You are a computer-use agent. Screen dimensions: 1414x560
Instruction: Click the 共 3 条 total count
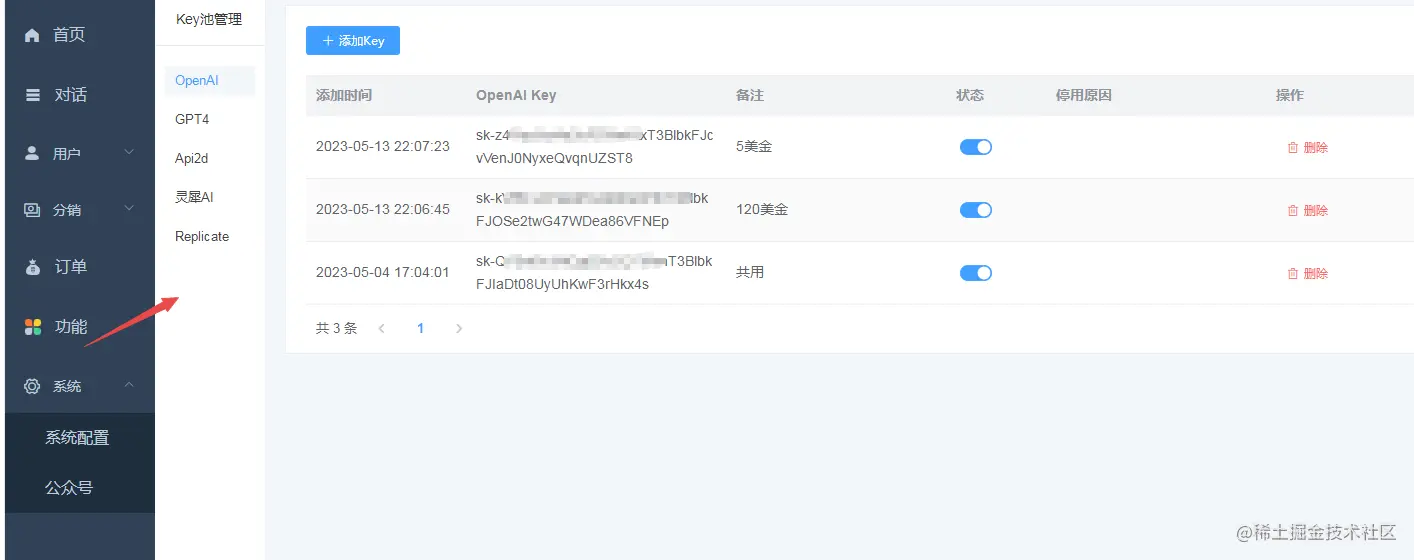point(336,328)
